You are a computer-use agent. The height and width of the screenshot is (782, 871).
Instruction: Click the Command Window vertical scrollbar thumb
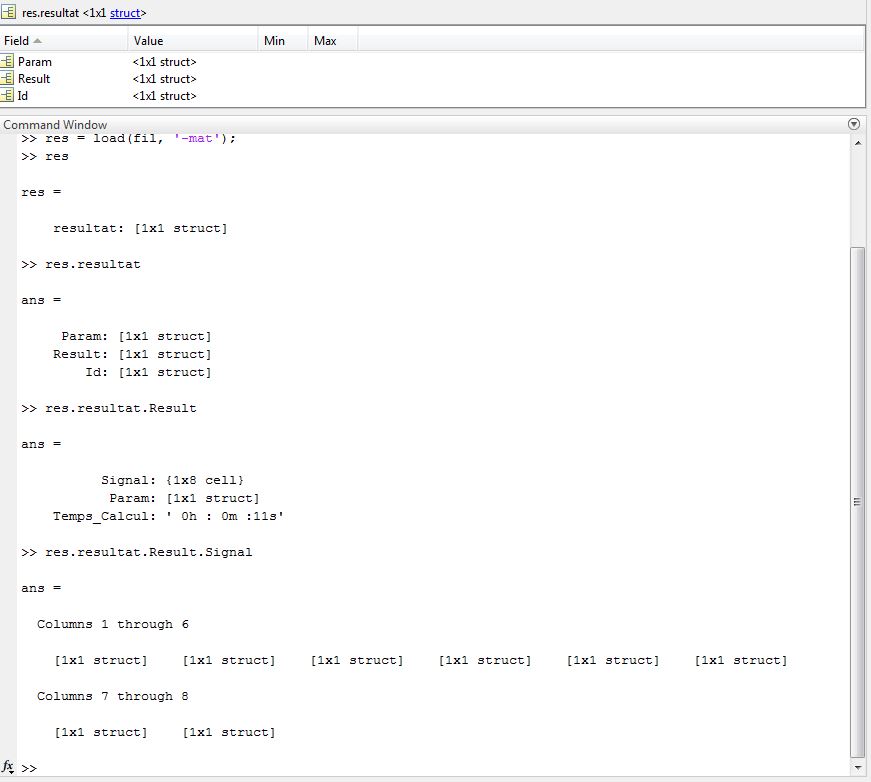click(x=858, y=502)
